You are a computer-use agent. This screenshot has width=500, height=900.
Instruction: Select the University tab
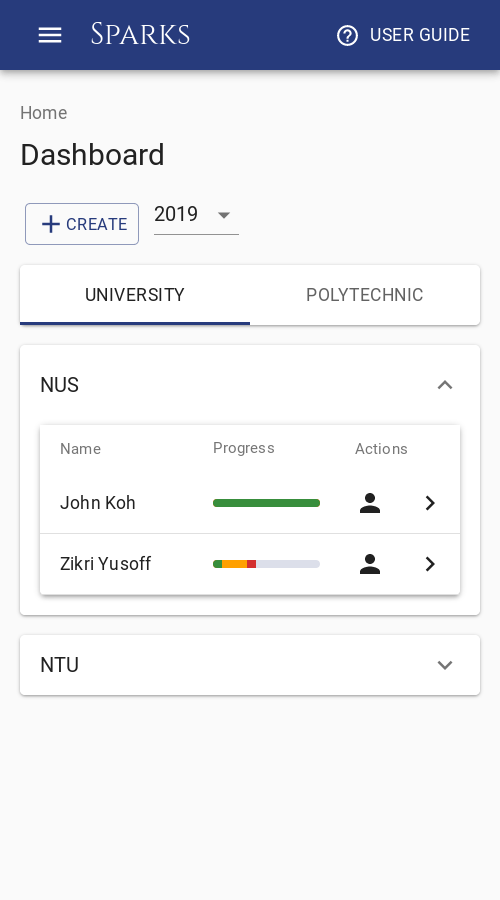(135, 295)
